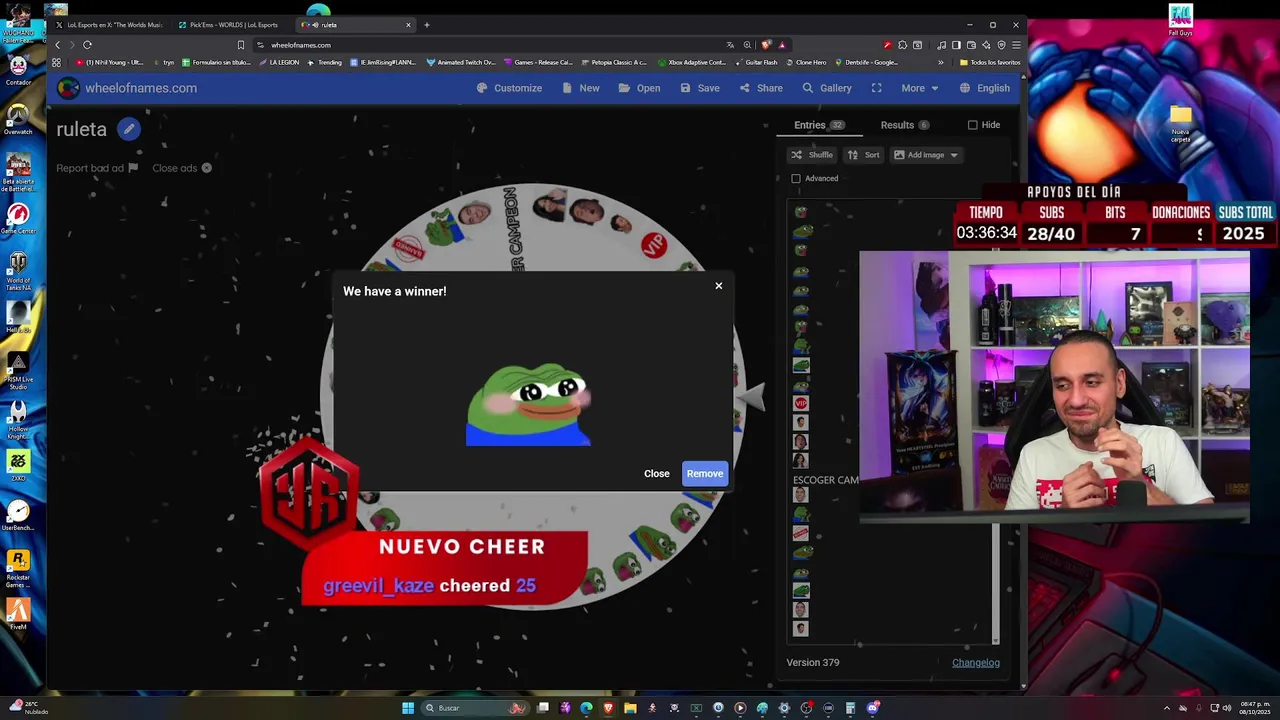Create a New wheel
Image resolution: width=1280 pixels, height=720 pixels.
click(581, 88)
